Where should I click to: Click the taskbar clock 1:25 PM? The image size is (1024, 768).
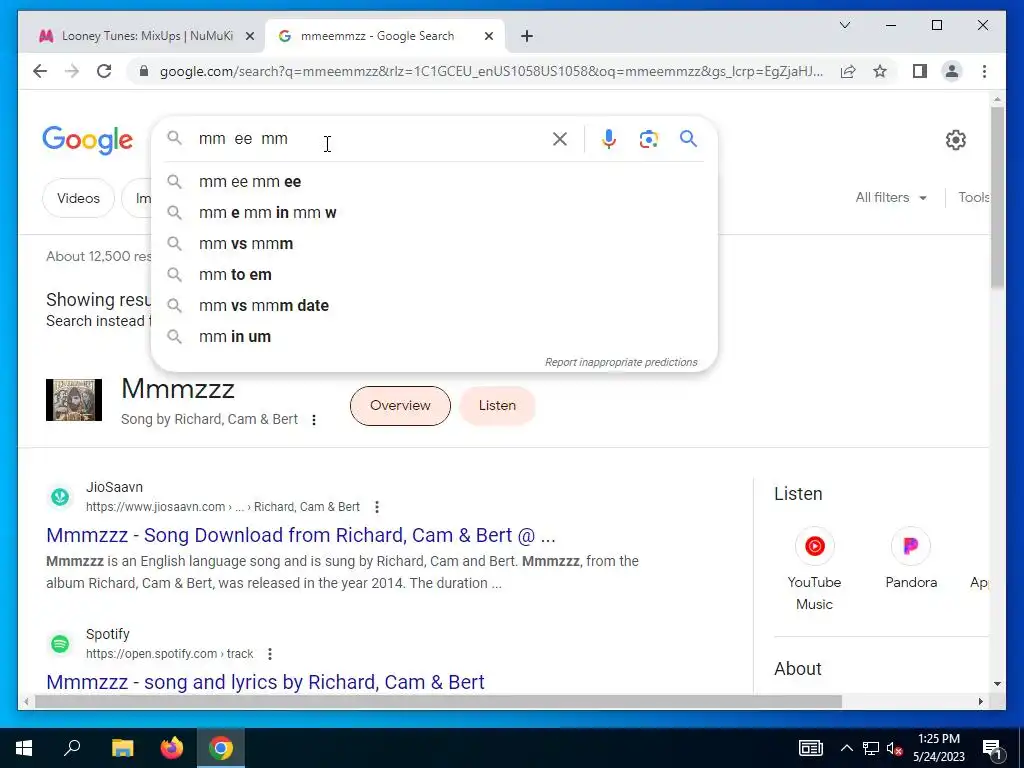click(938, 748)
